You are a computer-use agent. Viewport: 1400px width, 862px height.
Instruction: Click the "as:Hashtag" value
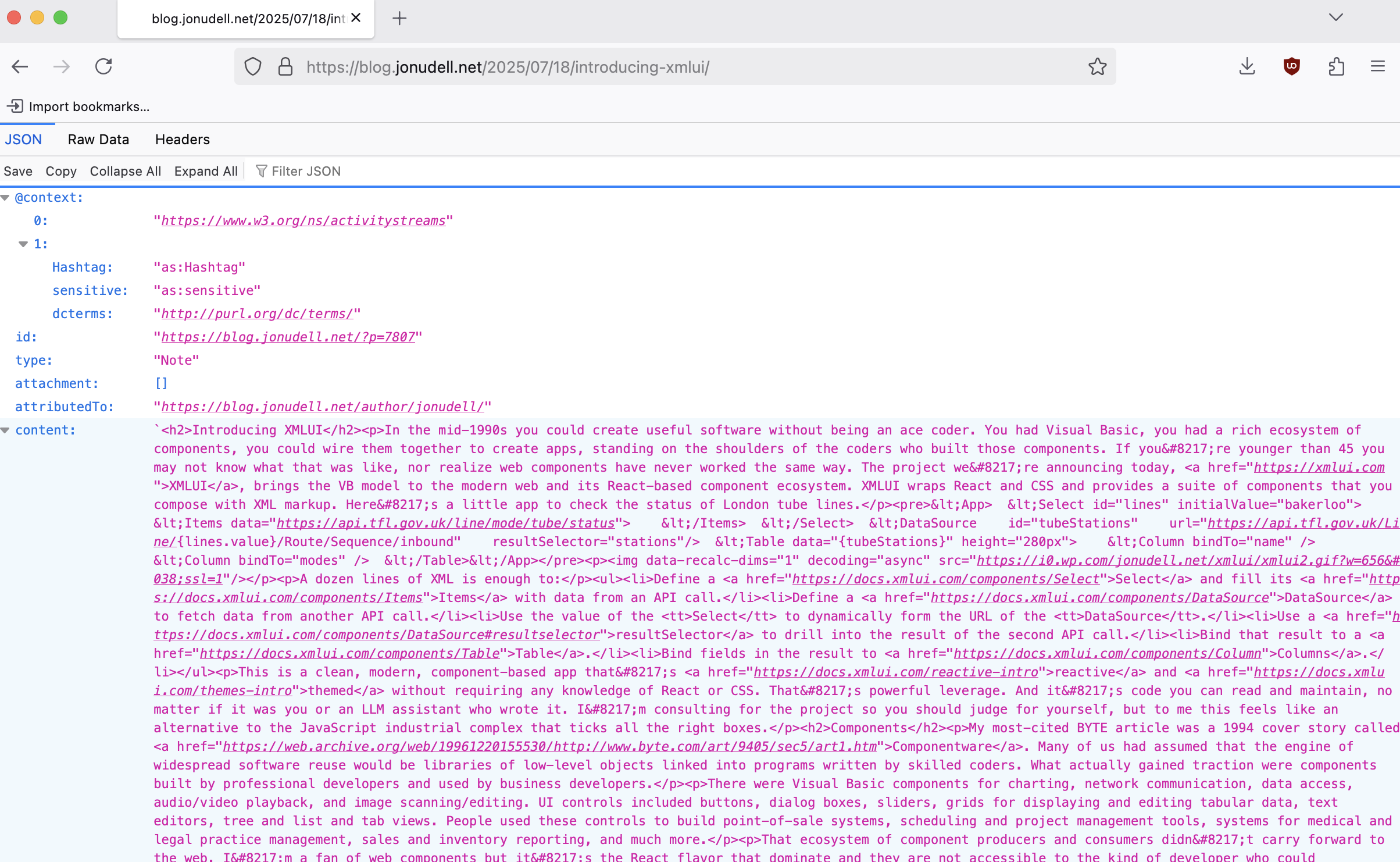(x=199, y=268)
